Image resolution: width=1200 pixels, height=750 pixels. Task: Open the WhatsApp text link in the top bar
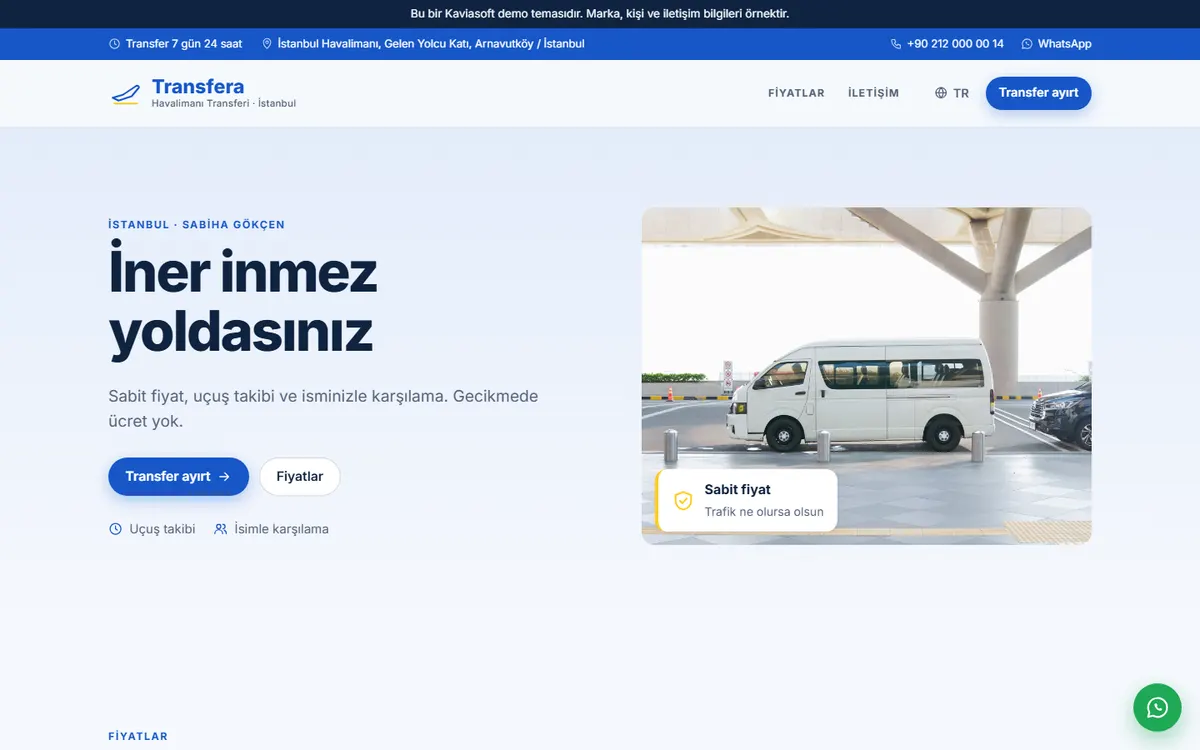point(1064,44)
